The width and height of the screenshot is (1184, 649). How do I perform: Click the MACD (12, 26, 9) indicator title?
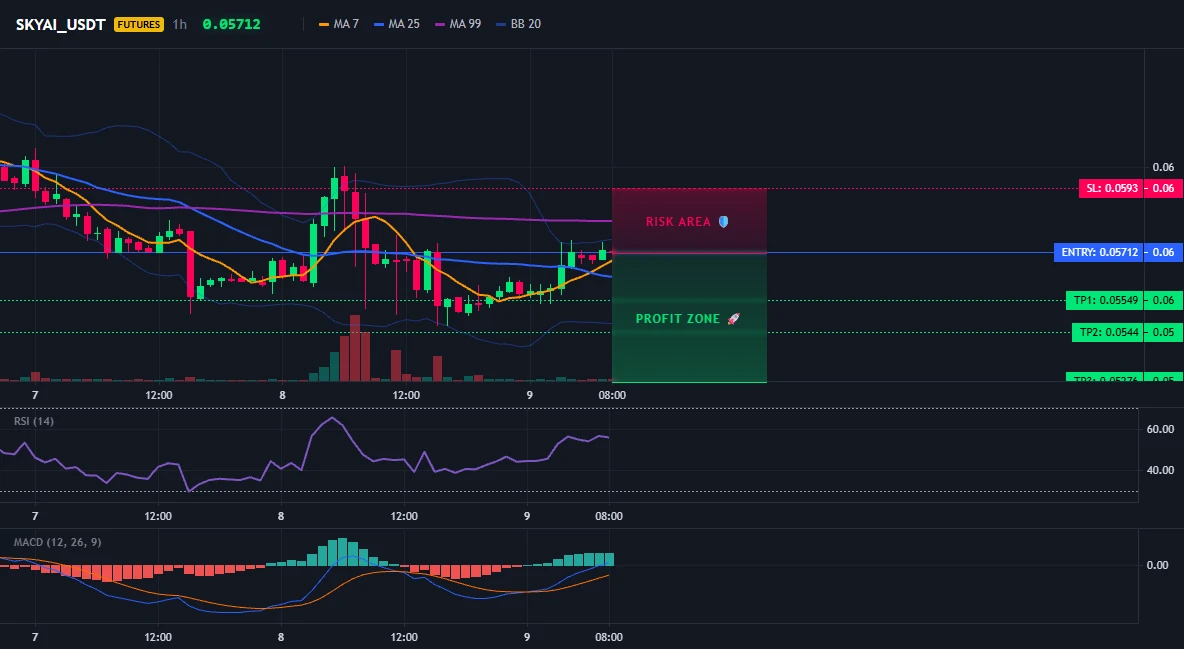(x=57, y=542)
